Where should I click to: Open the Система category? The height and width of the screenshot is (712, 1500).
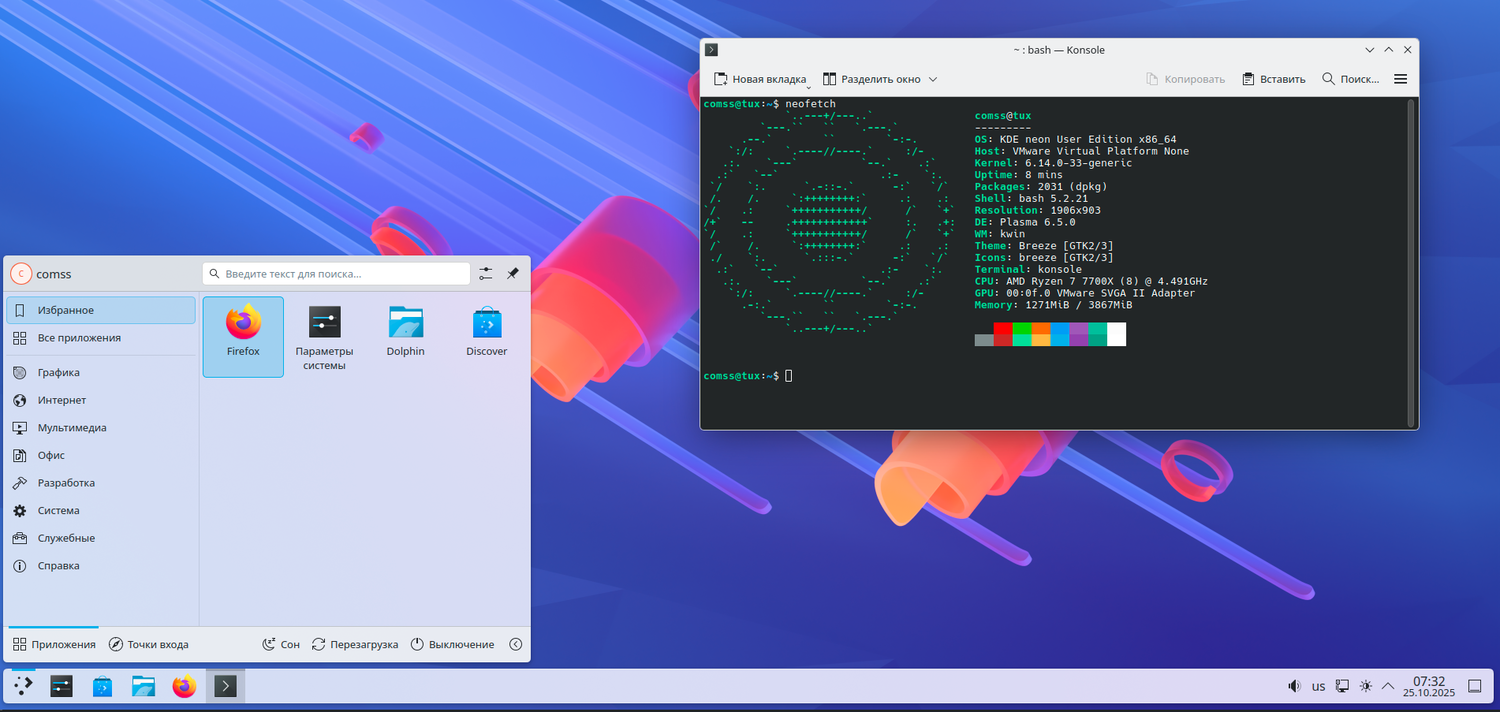click(101, 510)
